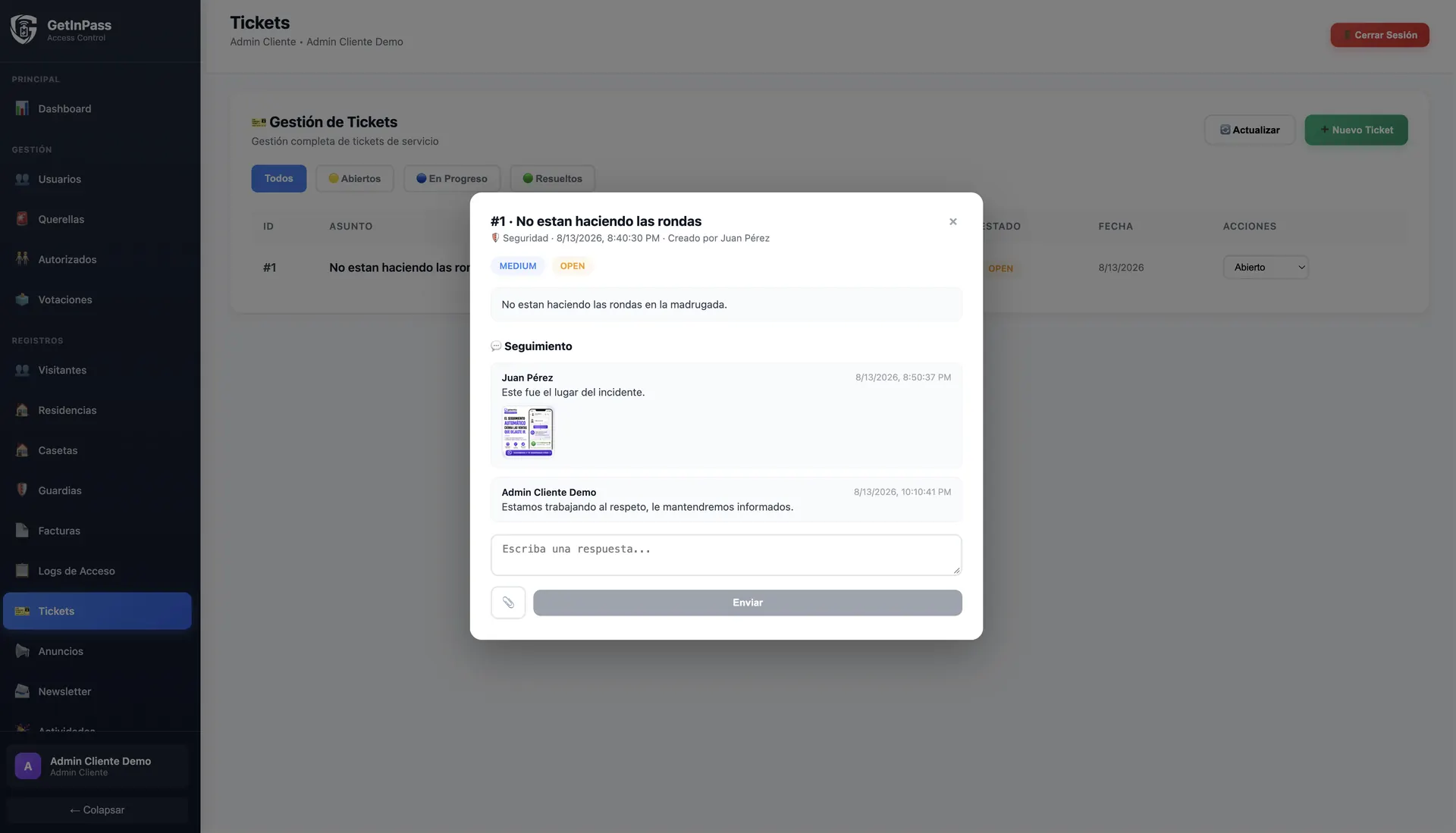This screenshot has height=833, width=1456.
Task: Select the En Progreso filter tab
Action: coord(452,179)
